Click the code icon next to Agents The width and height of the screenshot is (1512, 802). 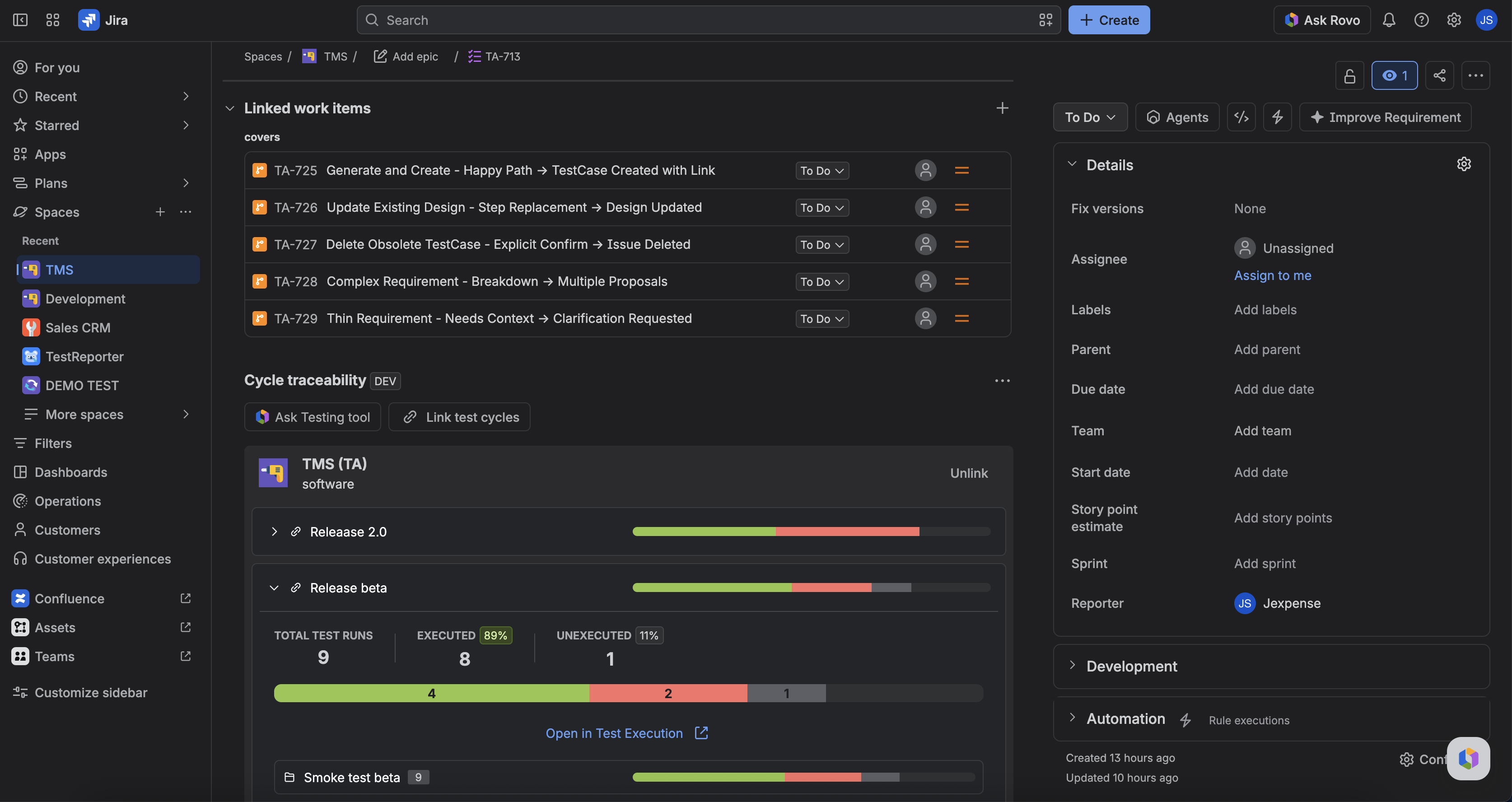1241,117
